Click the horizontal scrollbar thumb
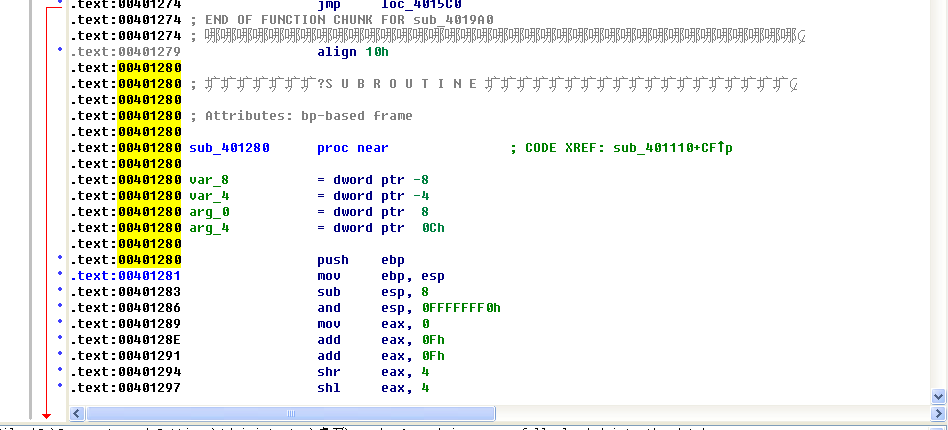The width and height of the screenshot is (948, 430). (x=292, y=413)
